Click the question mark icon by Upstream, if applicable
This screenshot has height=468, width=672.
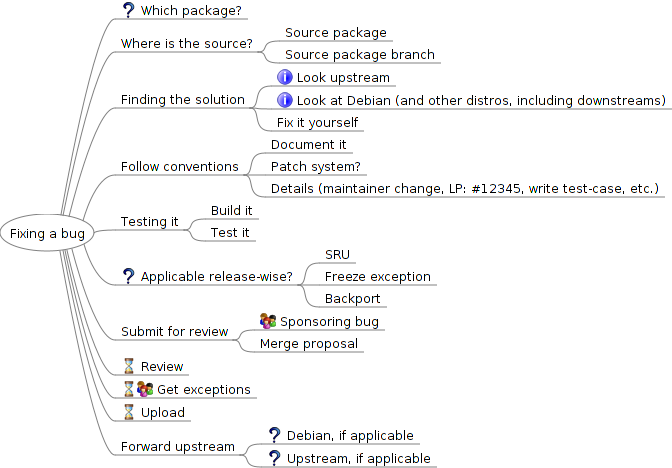pos(274,458)
